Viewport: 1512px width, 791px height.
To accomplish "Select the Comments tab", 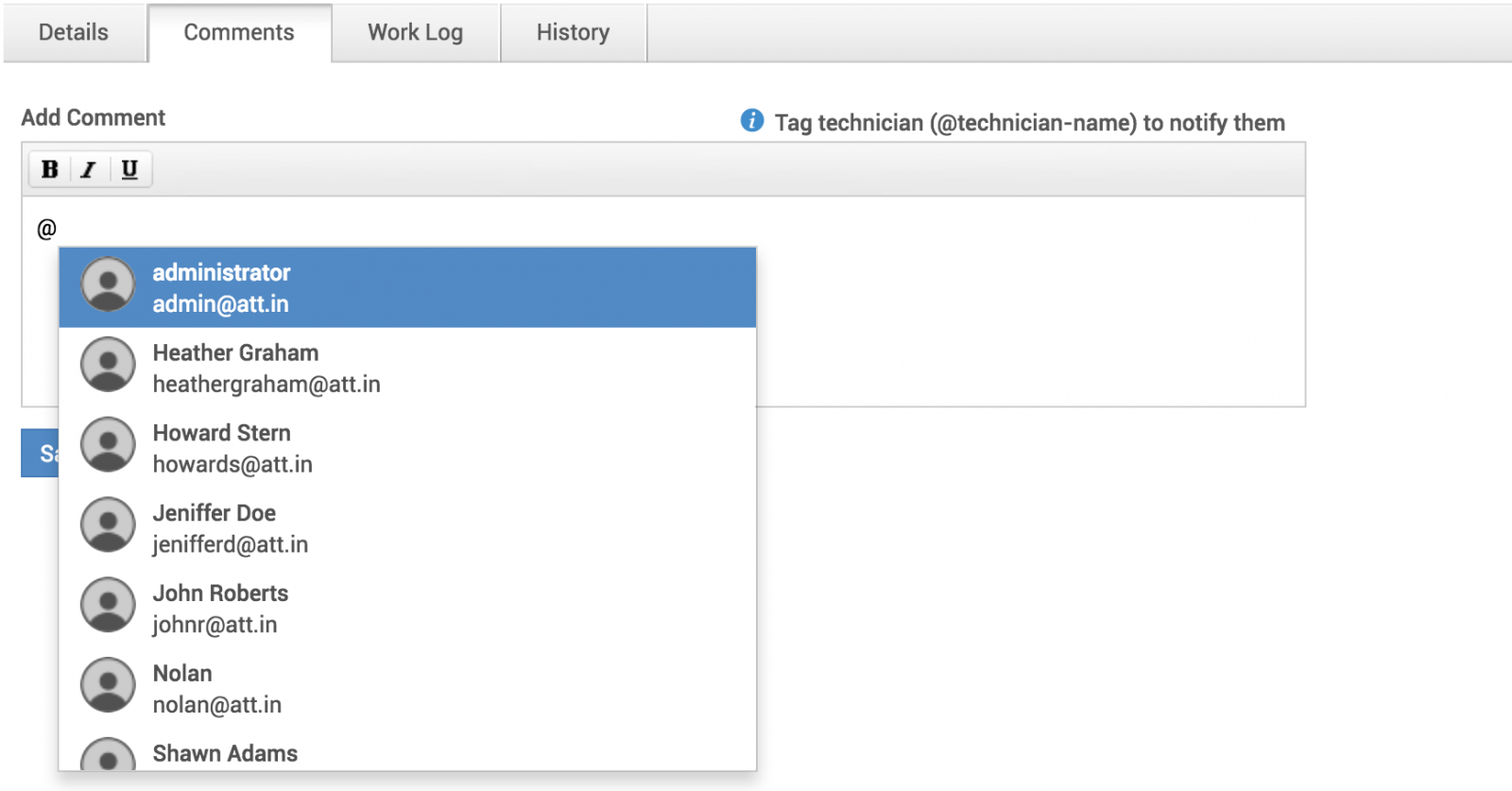I will pyautogui.click(x=239, y=33).
